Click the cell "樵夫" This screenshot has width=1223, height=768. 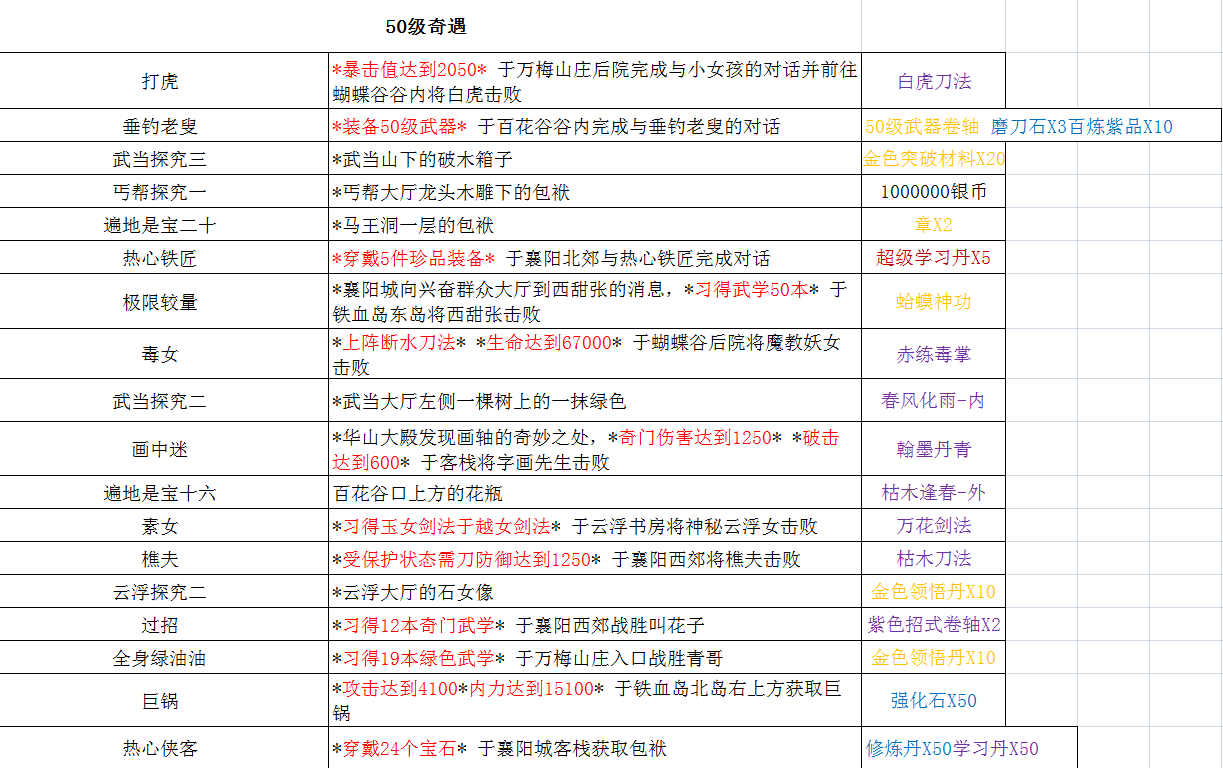[160, 559]
